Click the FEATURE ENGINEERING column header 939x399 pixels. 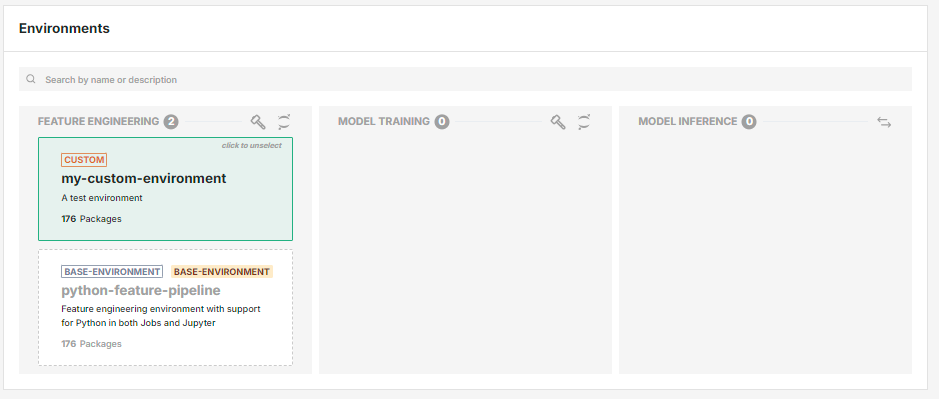click(98, 122)
